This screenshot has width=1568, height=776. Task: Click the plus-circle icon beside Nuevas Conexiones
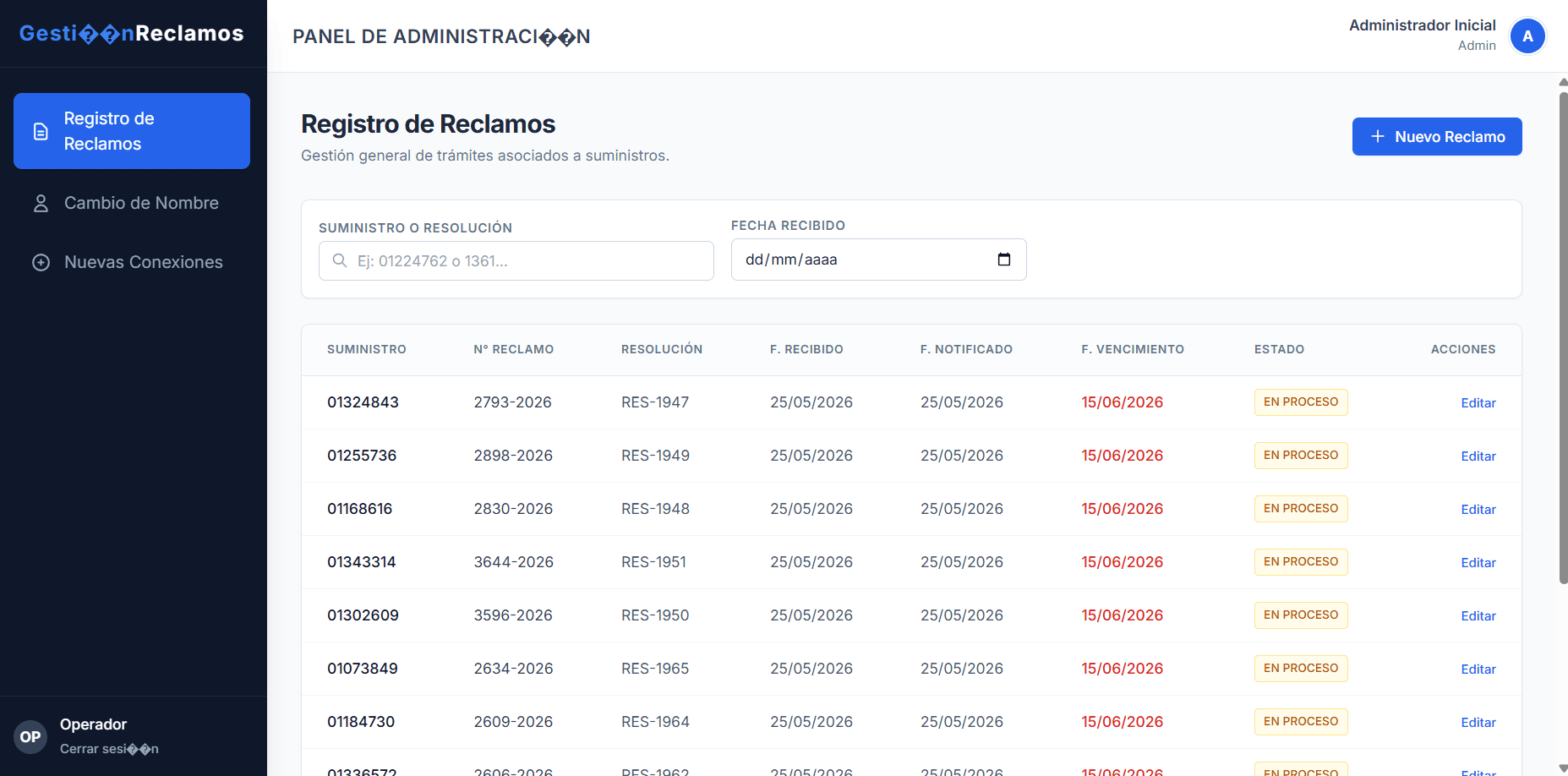pos(41,263)
